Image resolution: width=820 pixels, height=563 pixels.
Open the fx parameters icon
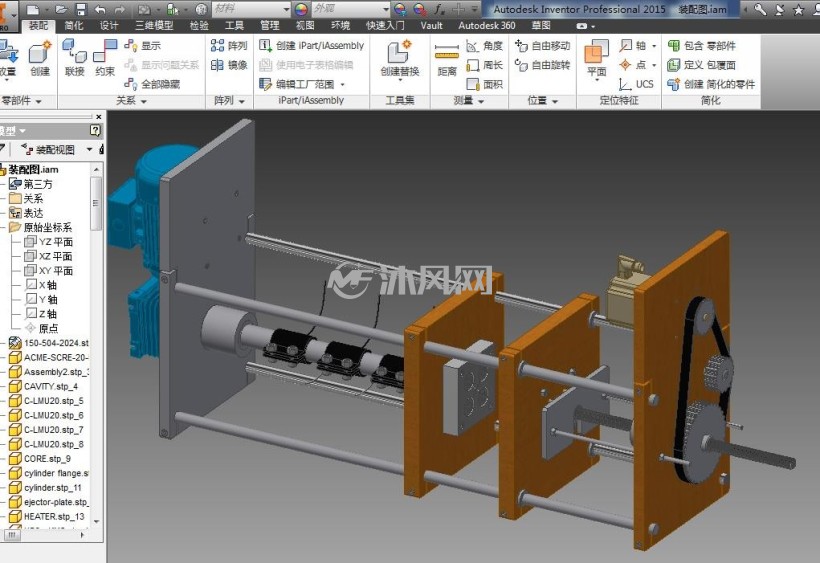point(439,9)
